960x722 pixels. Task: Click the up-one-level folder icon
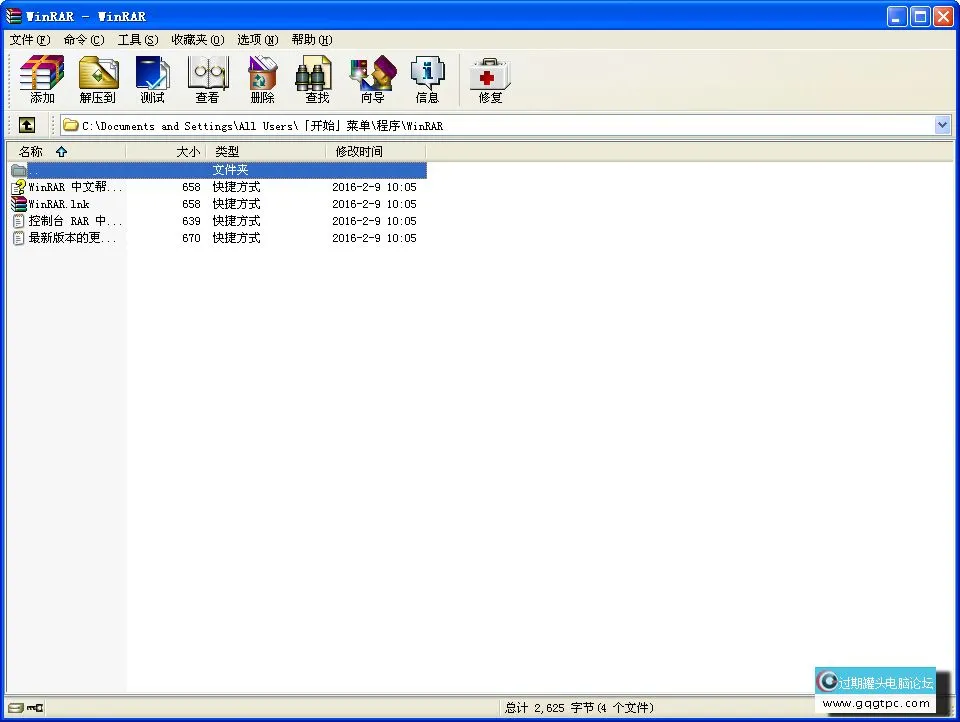26,124
